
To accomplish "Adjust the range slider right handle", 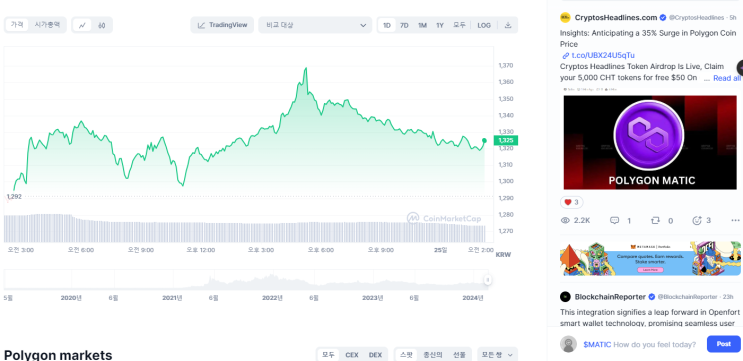I will click(x=487, y=280).
